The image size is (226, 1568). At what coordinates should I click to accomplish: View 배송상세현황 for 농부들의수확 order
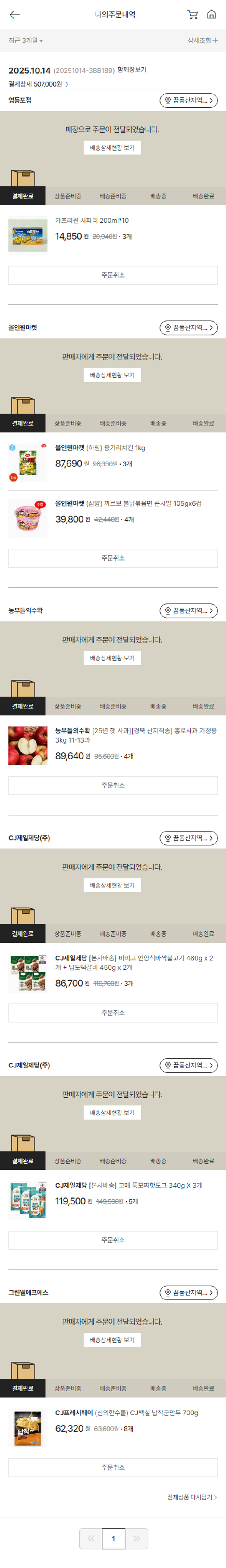tap(112, 658)
